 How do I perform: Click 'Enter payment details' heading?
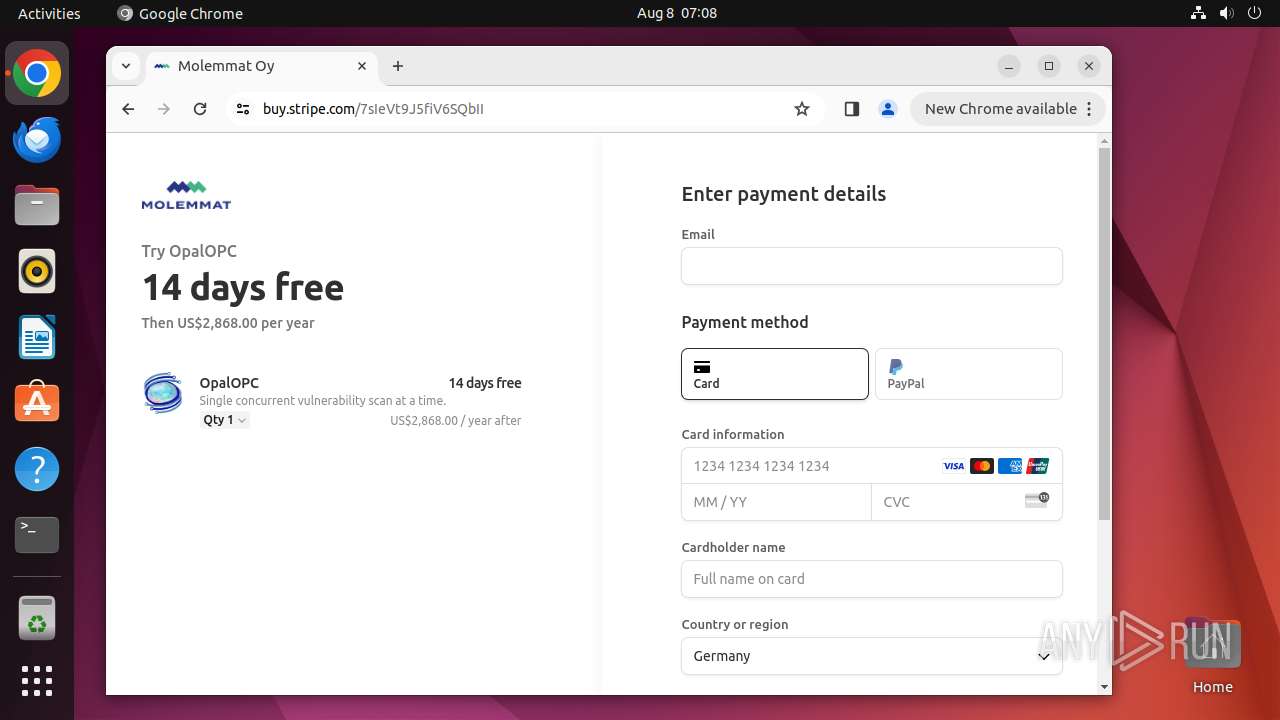click(x=784, y=194)
